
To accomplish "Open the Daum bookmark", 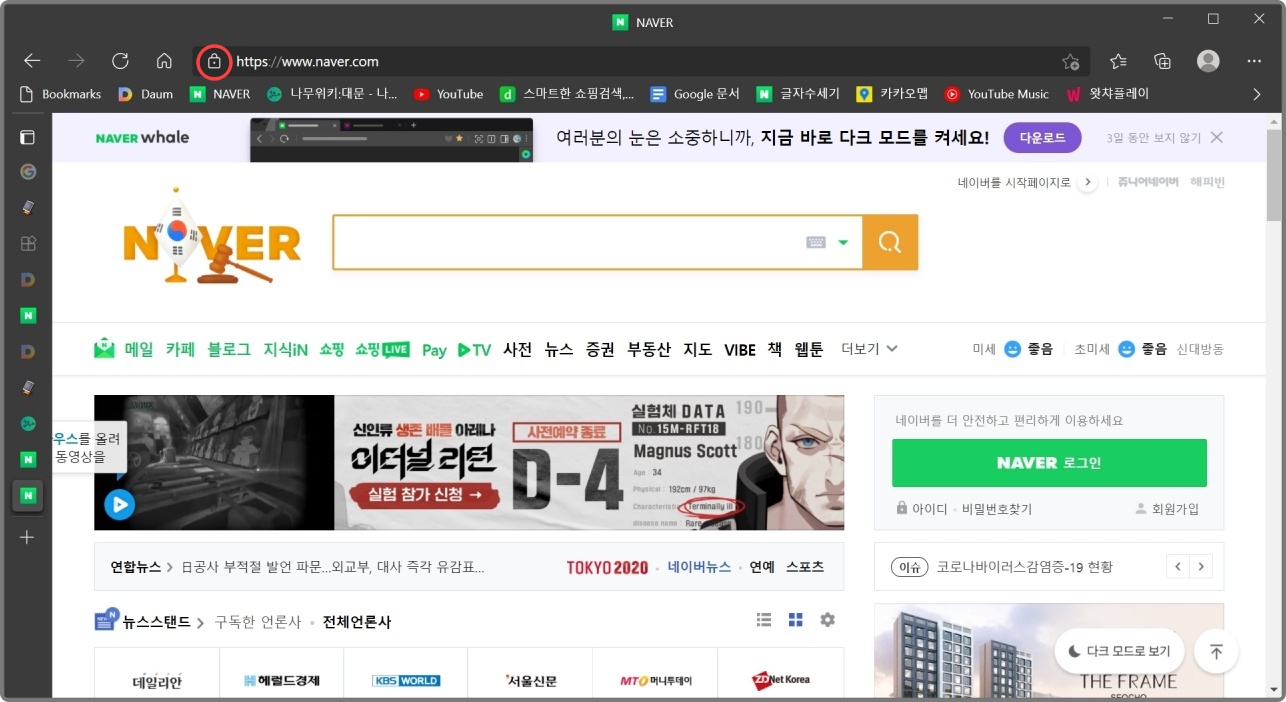I will (145, 94).
